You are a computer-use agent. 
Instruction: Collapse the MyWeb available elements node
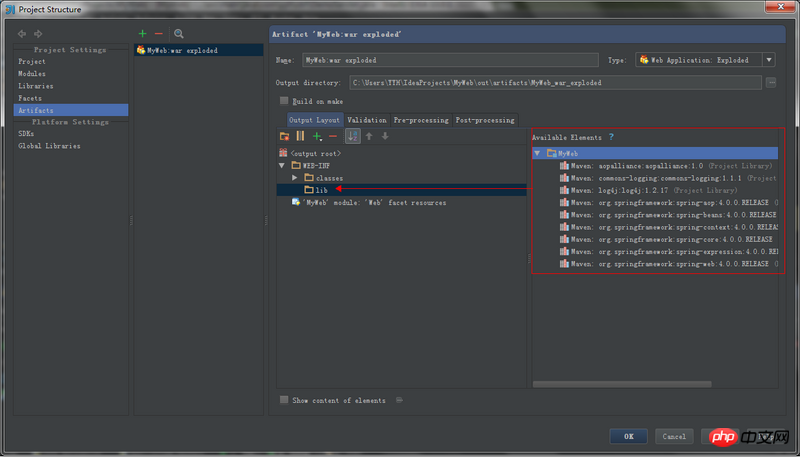pyautogui.click(x=537, y=153)
